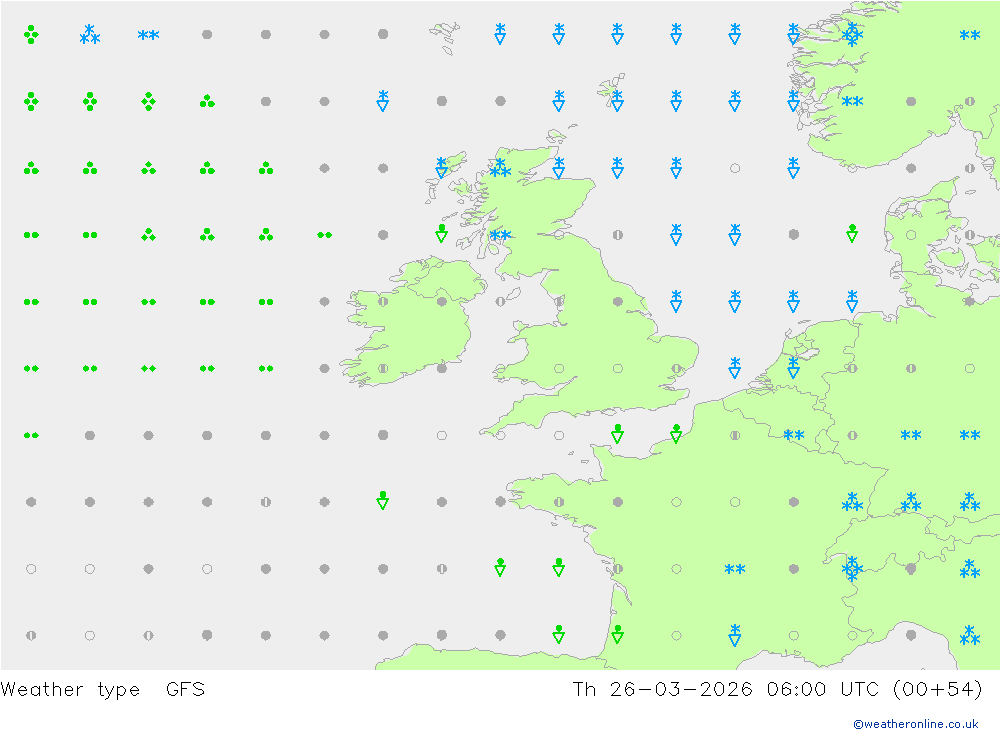
Task: Select the snow shower symbol just east of Faroe Islands
Action: (x=500, y=34)
